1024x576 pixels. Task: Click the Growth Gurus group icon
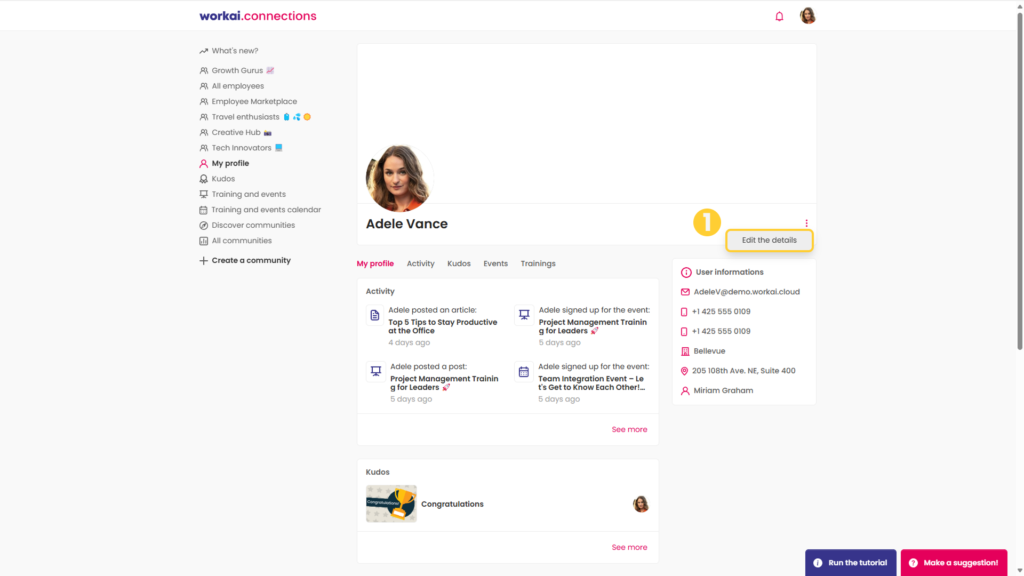point(204,71)
